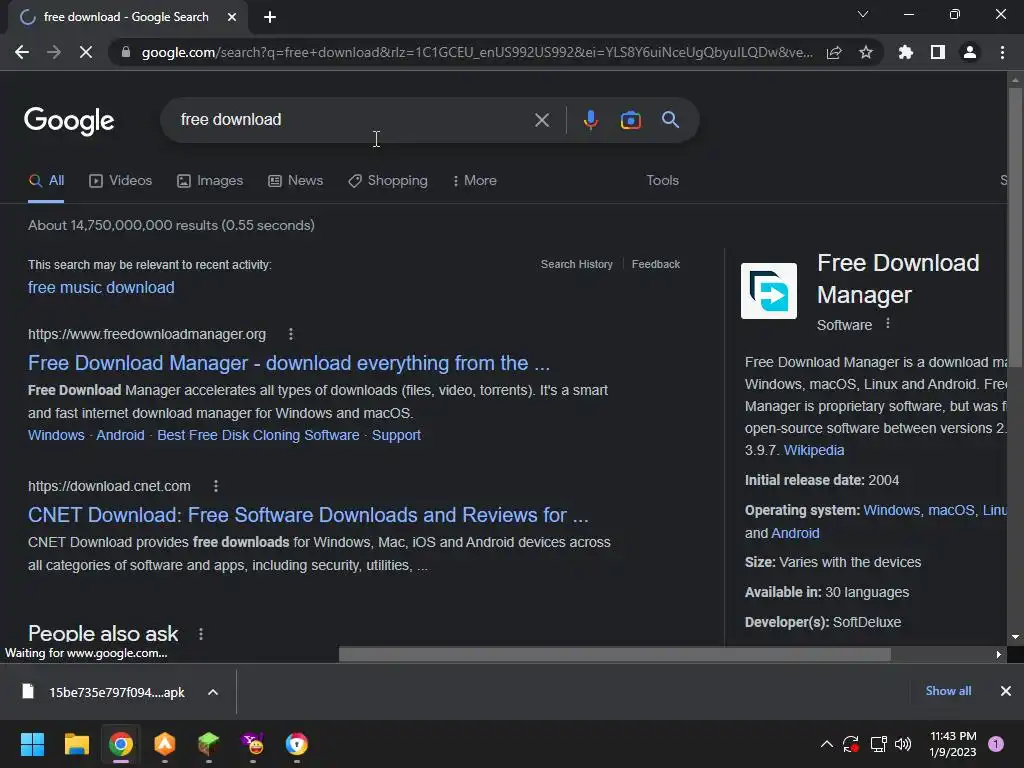Click macOS operating system link

951,511
